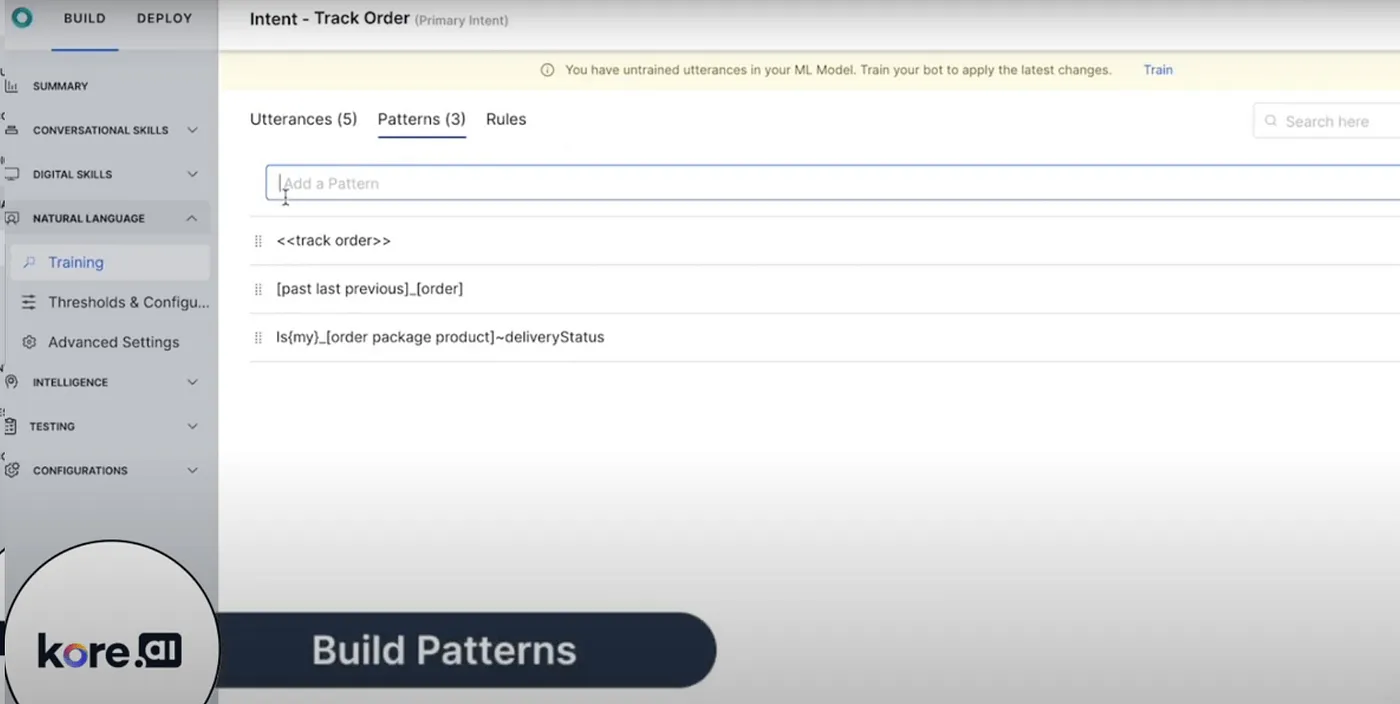Select the Is{my}_[order package product]~deliveryStatus pattern
This screenshot has width=1400, height=704.
tap(440, 337)
